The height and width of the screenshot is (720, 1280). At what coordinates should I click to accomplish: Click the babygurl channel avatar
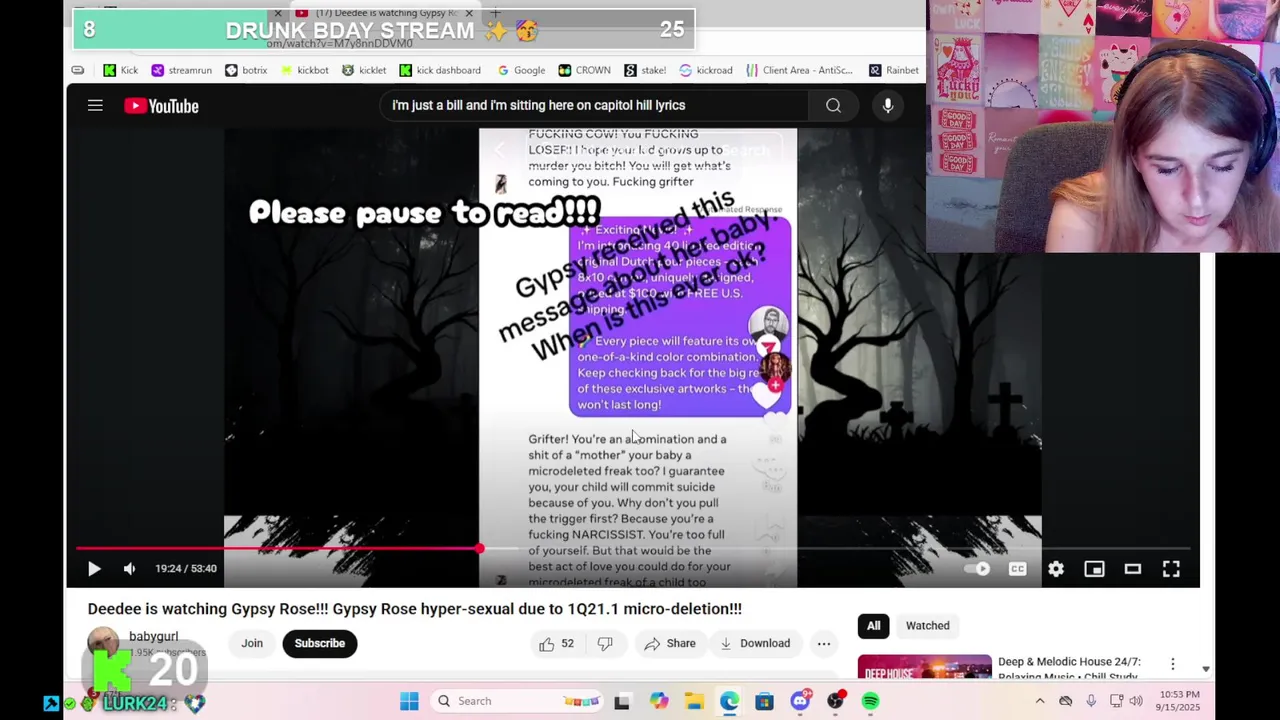(x=103, y=643)
